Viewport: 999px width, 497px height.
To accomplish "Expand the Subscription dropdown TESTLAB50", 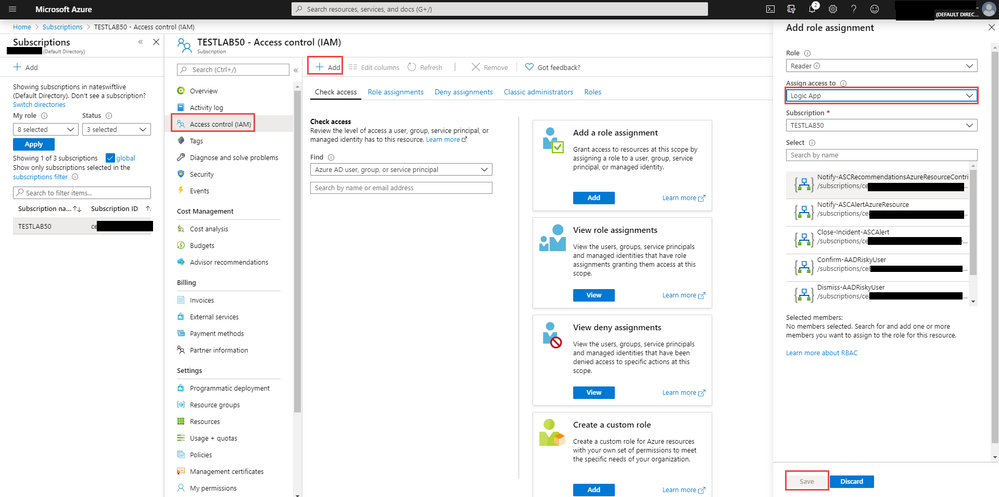I will tap(882, 126).
